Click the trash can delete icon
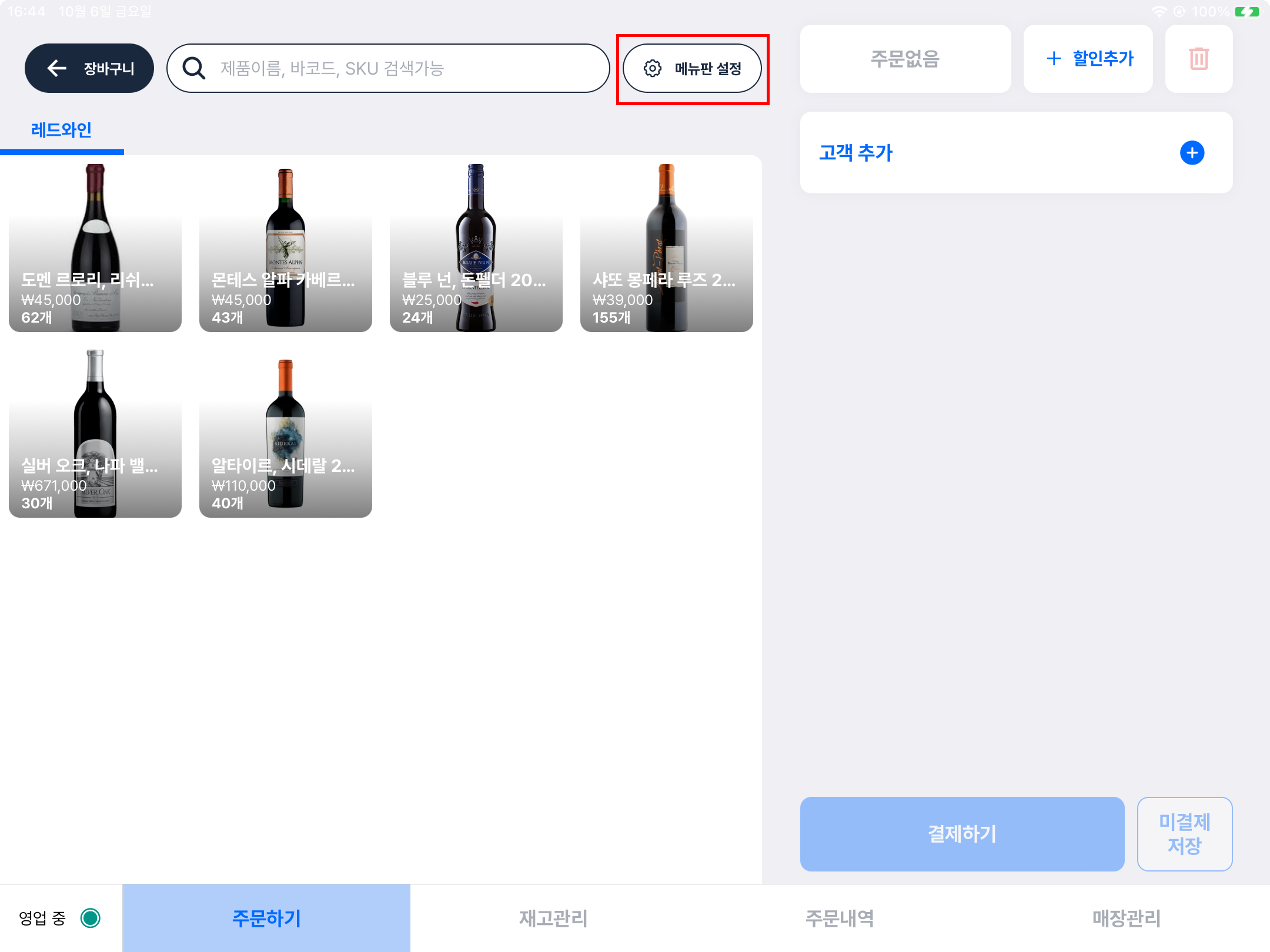This screenshot has width=1270, height=952. [x=1198, y=59]
